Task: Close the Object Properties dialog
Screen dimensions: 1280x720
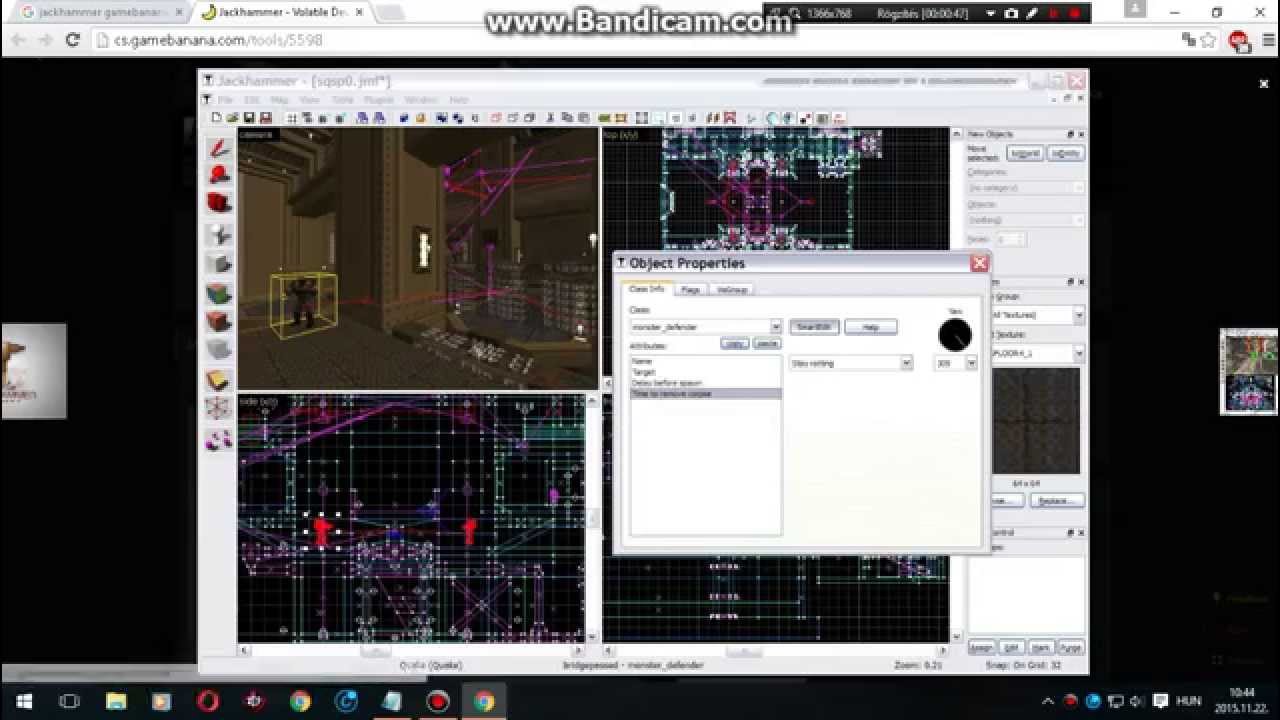Action: (979, 263)
